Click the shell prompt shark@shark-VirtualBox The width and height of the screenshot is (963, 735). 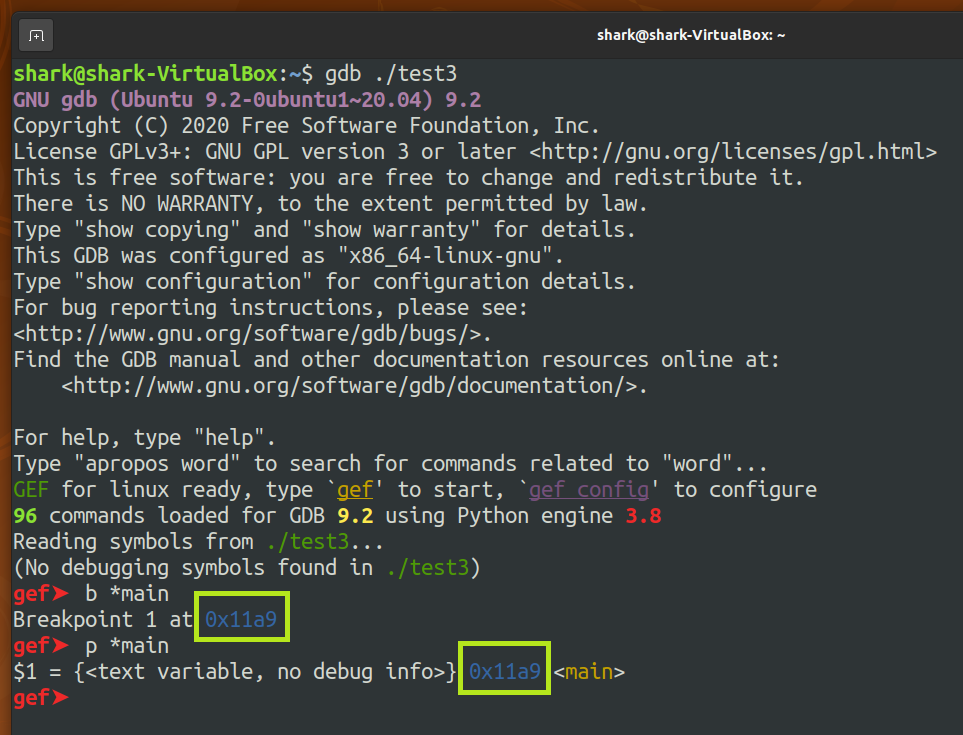coord(146,74)
